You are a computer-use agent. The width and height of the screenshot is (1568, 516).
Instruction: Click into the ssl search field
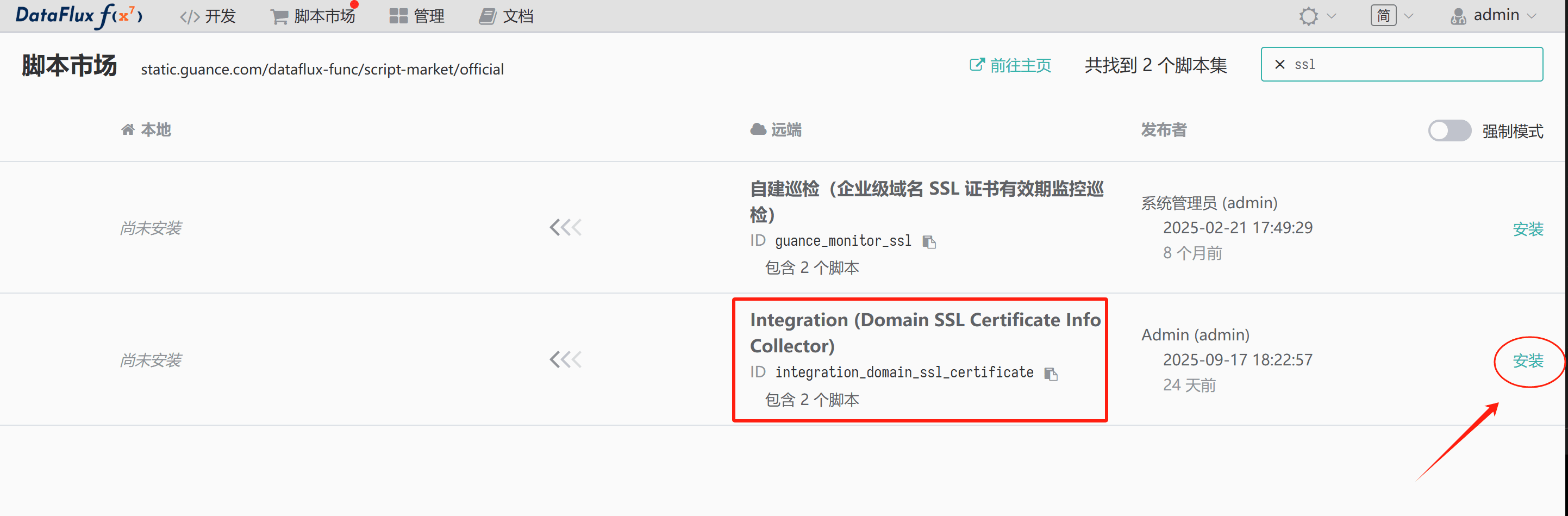pos(1412,65)
